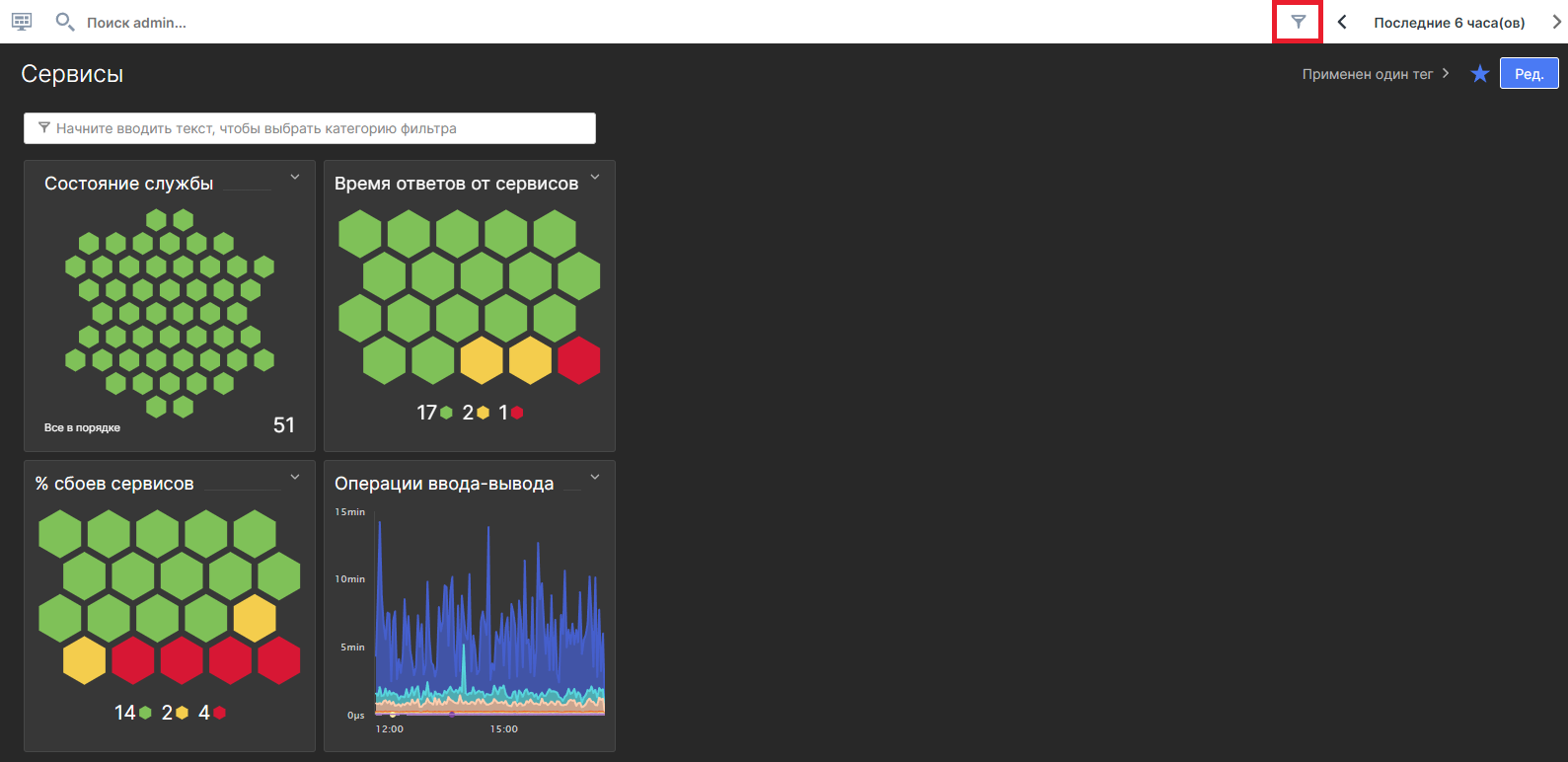
Task: Expand the 'Операции ввода-вывода' tile chevron
Action: (x=595, y=478)
